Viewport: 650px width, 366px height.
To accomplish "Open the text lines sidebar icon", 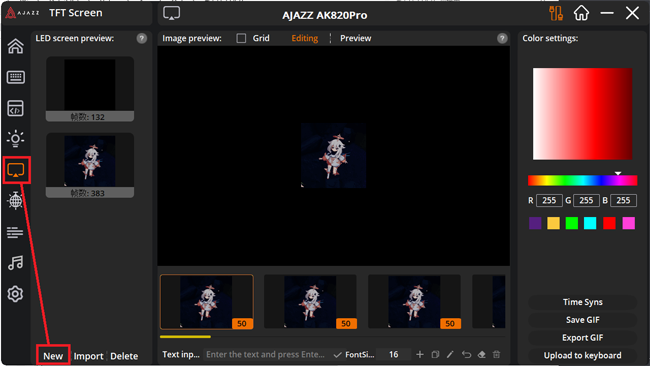I will click(15, 232).
